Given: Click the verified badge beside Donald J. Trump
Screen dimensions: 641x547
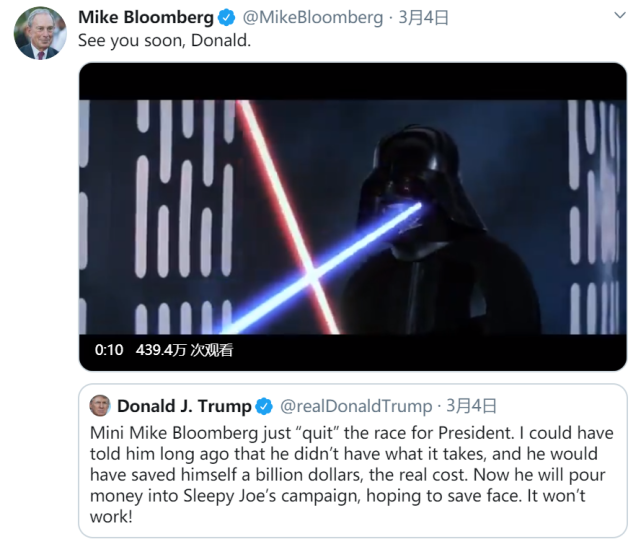Looking at the screenshot, I should point(264,406).
